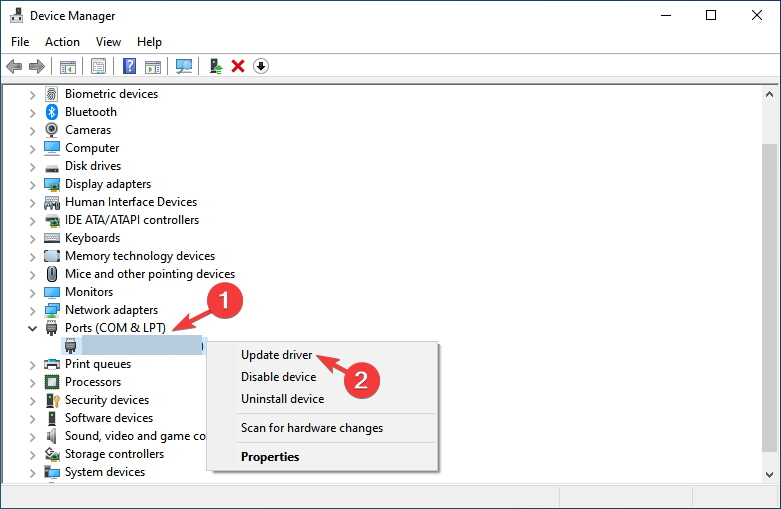
Task: Expand the Display adapters category
Action: tap(32, 185)
